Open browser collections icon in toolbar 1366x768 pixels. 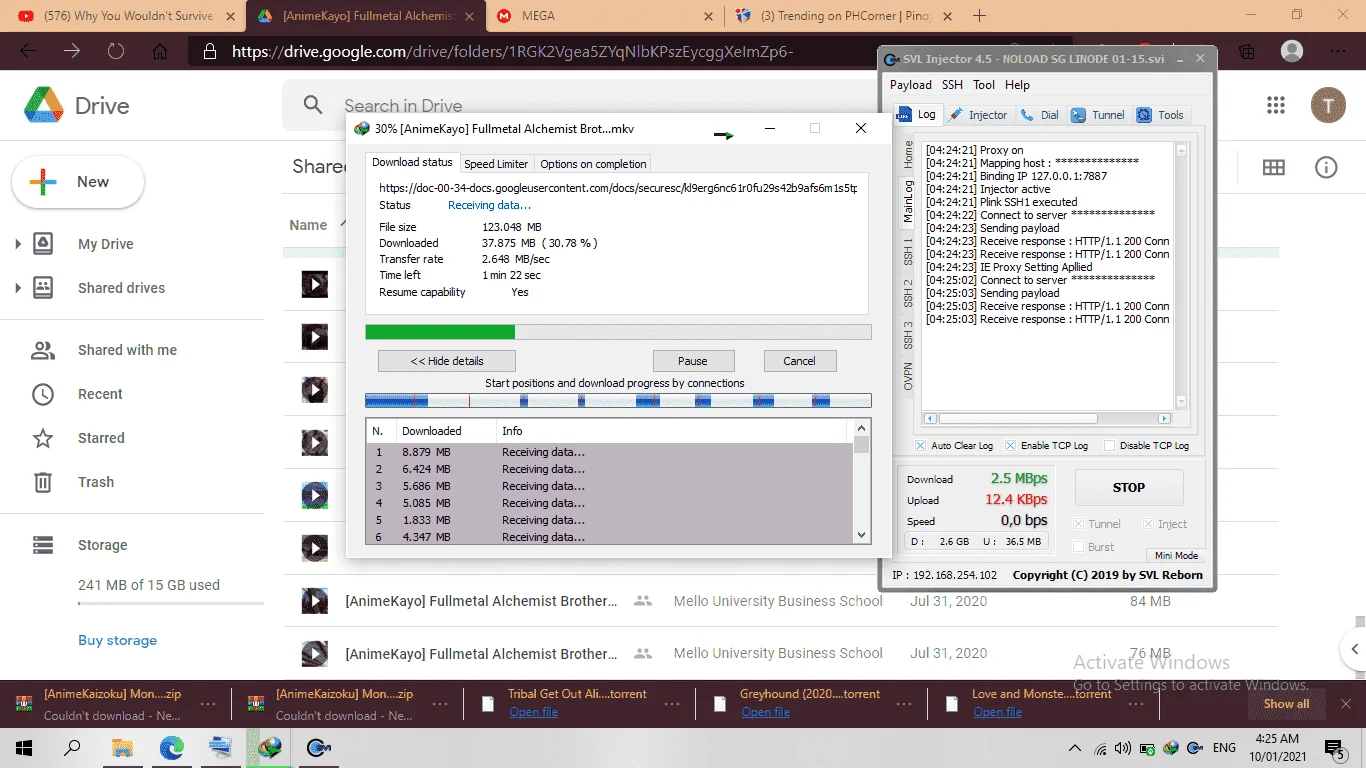pyautogui.click(x=1247, y=51)
